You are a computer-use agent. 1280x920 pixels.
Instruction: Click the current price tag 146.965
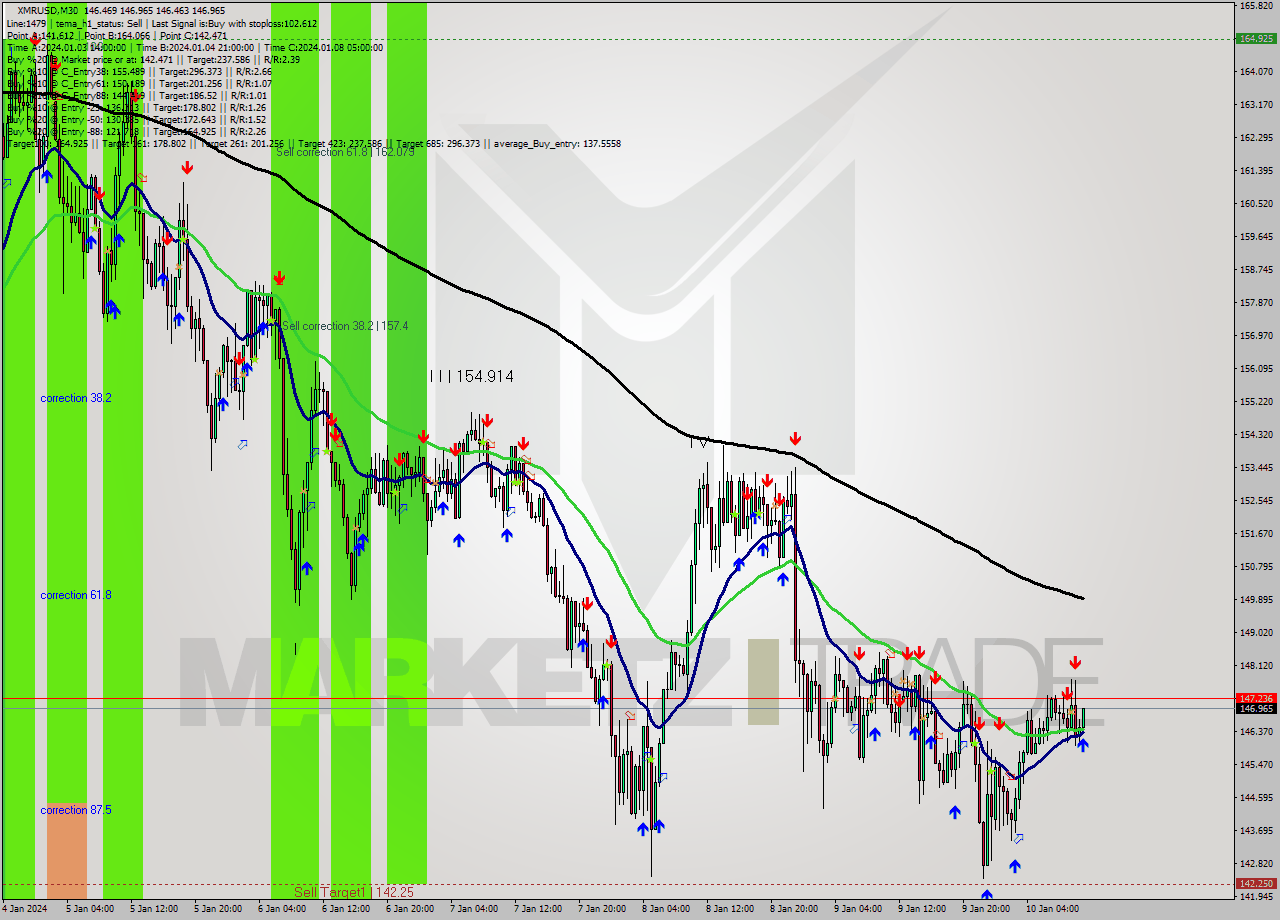(1255, 709)
